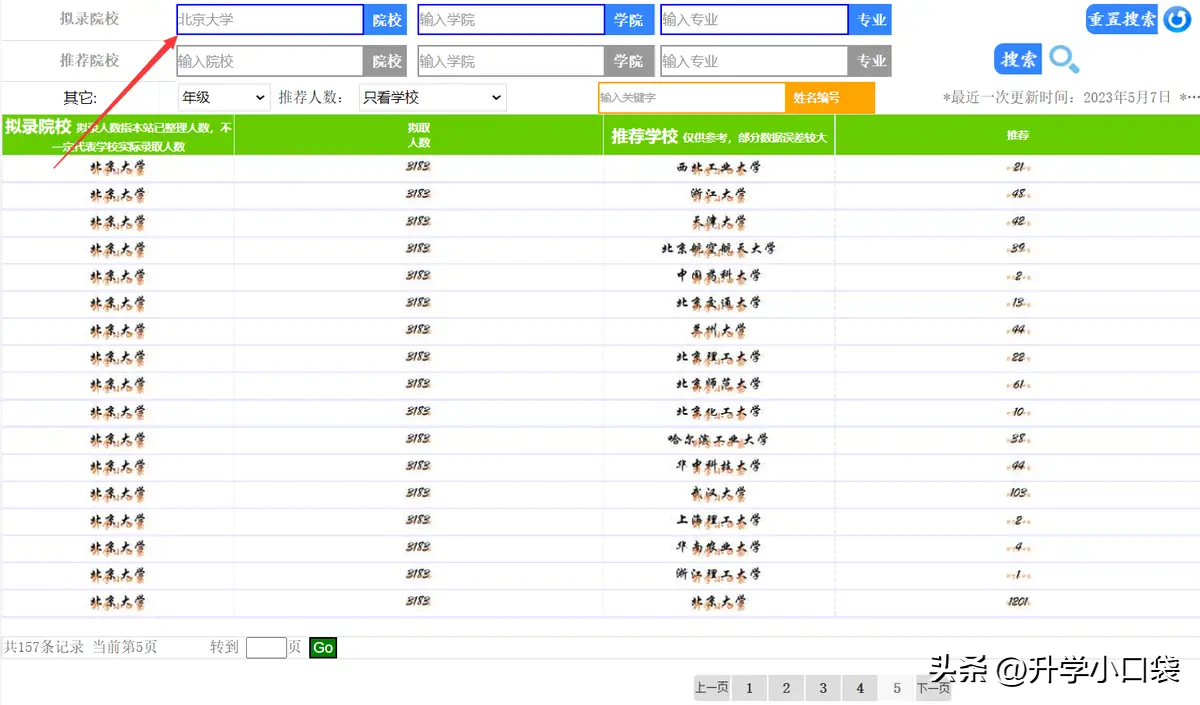The height and width of the screenshot is (705, 1200).
Task: Select 北京理工大学 in the recommended schools
Action: tap(718, 357)
